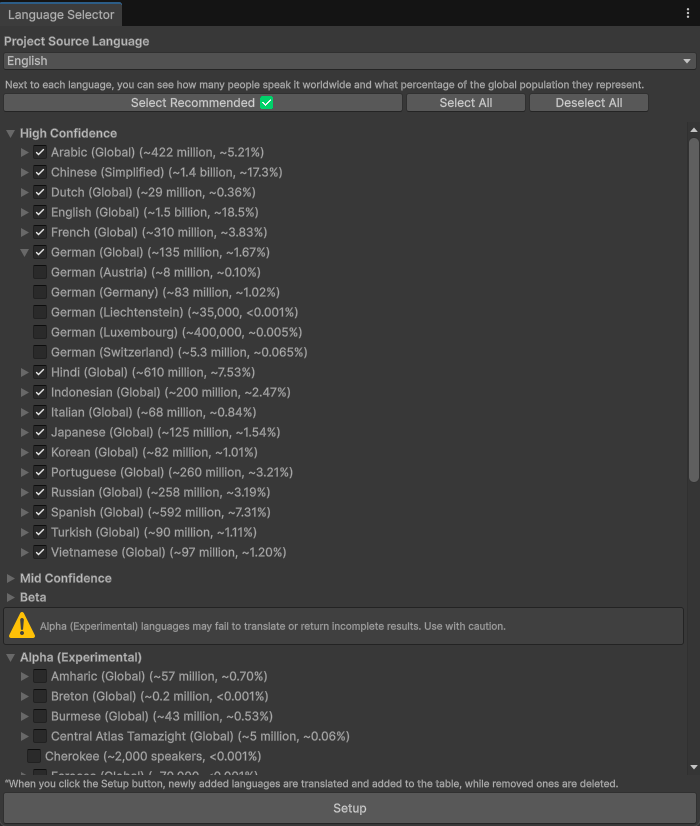Viewport: 700px width, 826px height.
Task: Expand the Beta section
Action: point(10,597)
